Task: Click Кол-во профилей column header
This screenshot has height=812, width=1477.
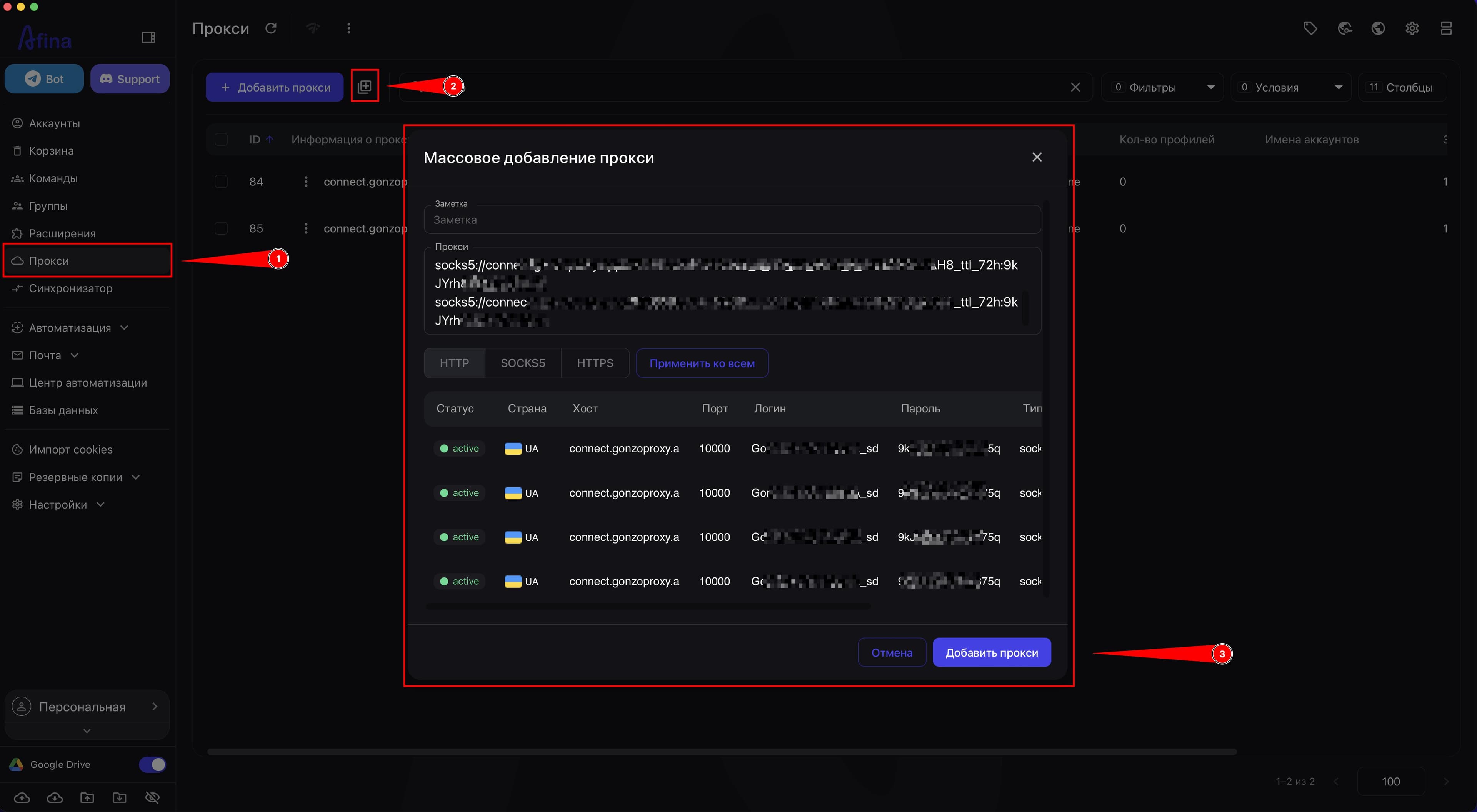Action: pyautogui.click(x=1167, y=139)
